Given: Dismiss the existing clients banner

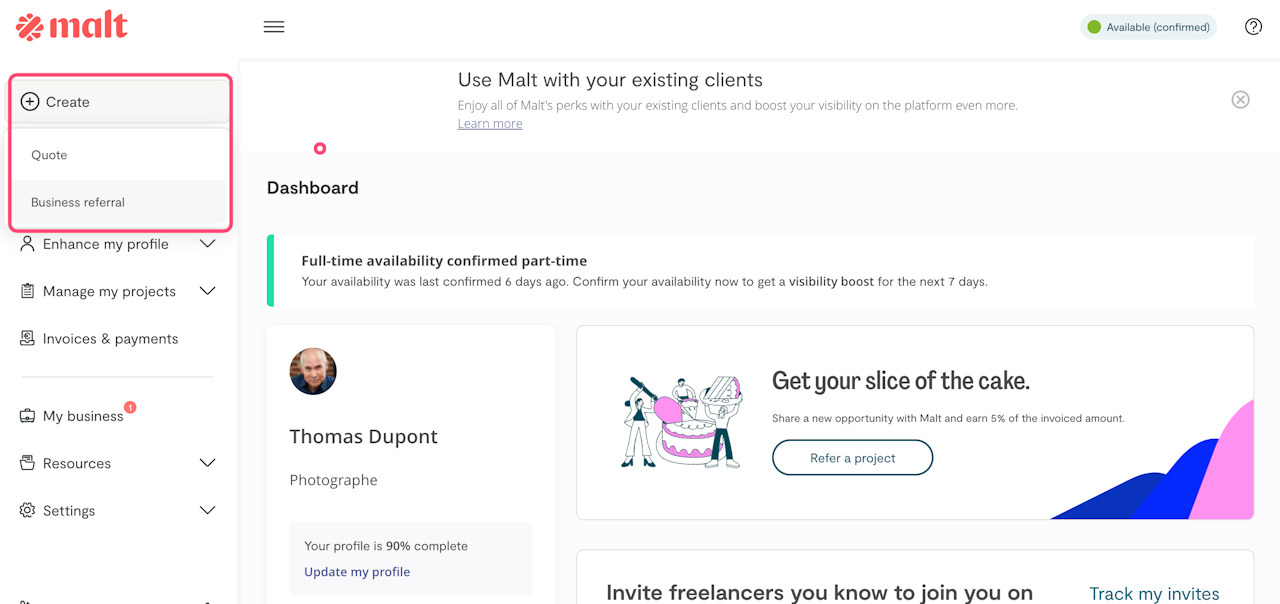Looking at the screenshot, I should [x=1240, y=100].
